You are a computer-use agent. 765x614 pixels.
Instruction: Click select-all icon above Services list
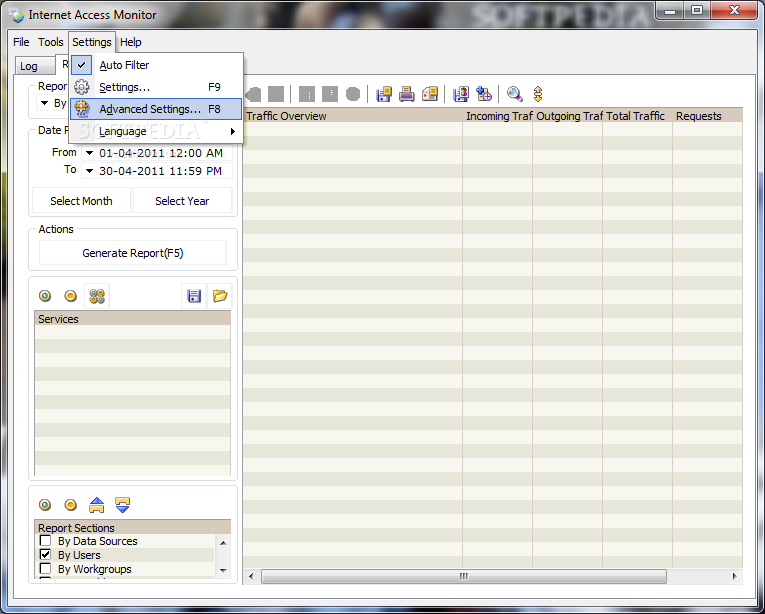[x=45, y=296]
